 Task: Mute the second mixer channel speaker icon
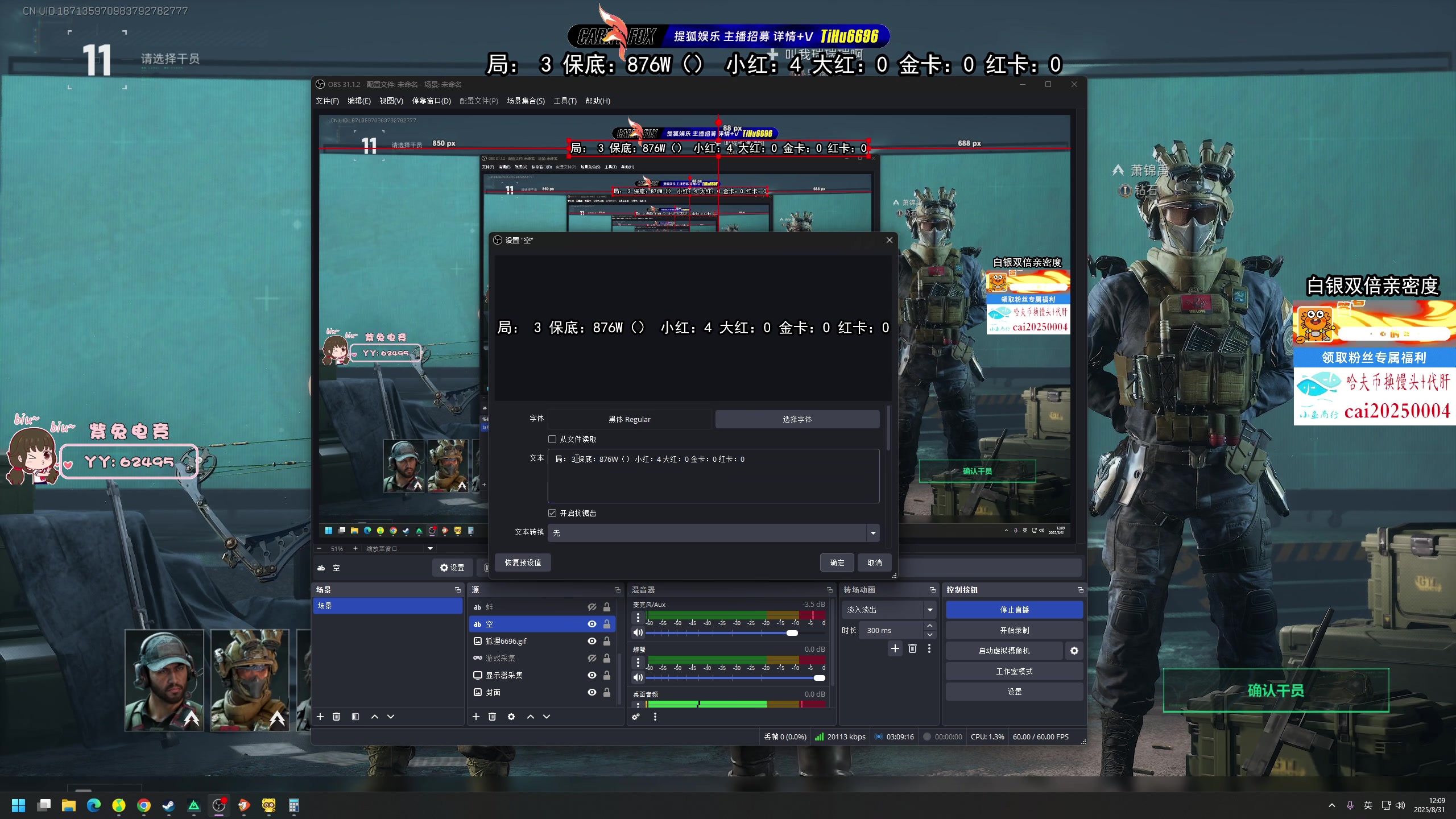638,677
